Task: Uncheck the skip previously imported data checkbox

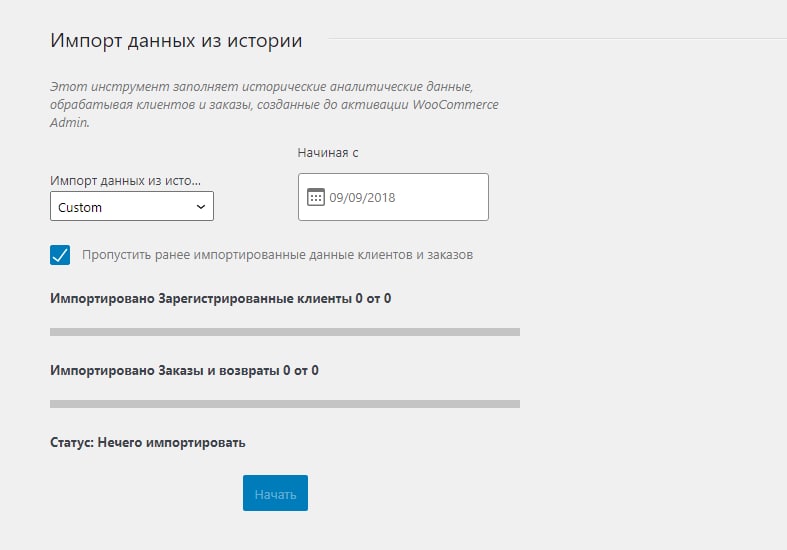Action: 60,254
